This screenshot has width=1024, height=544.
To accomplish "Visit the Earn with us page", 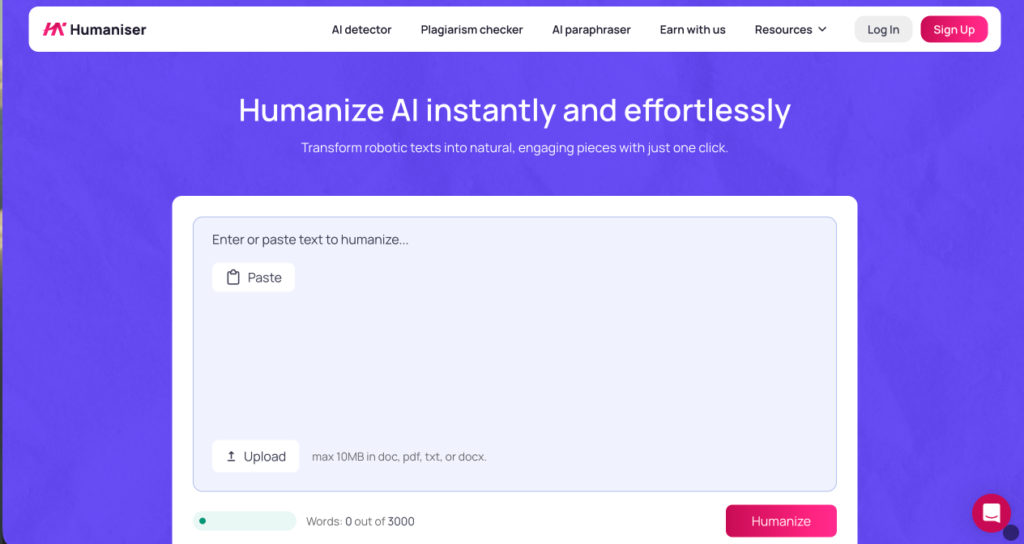I will tap(692, 30).
